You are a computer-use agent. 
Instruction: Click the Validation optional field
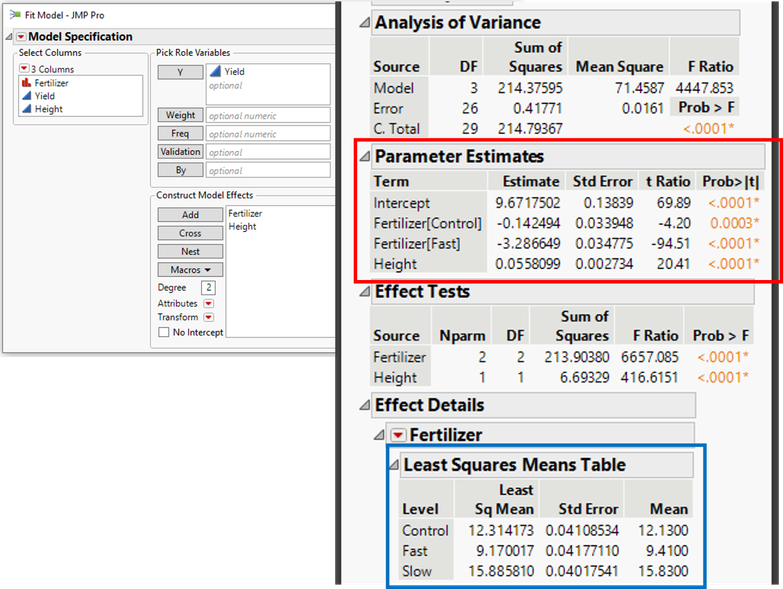[268, 152]
